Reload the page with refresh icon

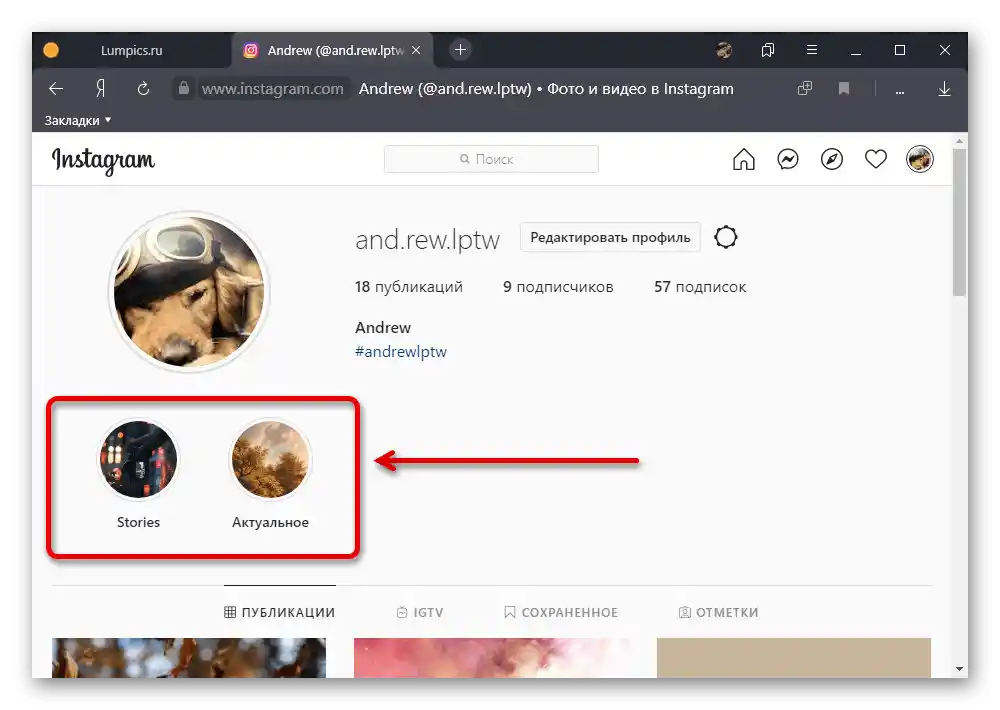pos(143,89)
